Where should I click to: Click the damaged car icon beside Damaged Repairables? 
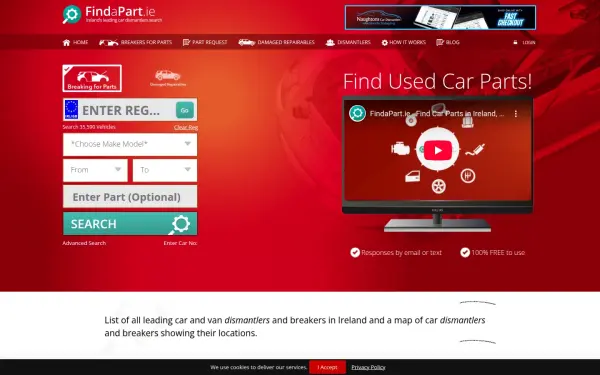point(246,42)
